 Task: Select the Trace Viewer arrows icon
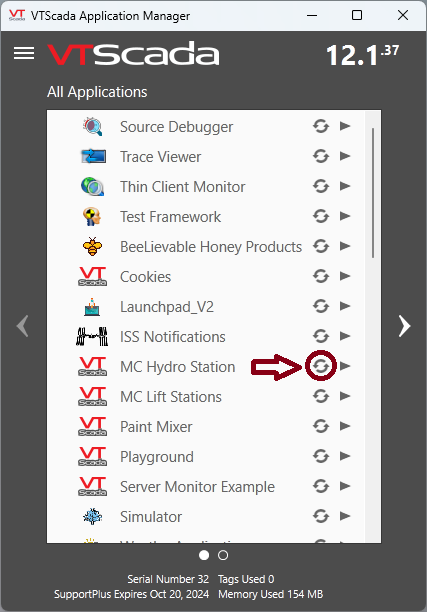tap(93, 157)
